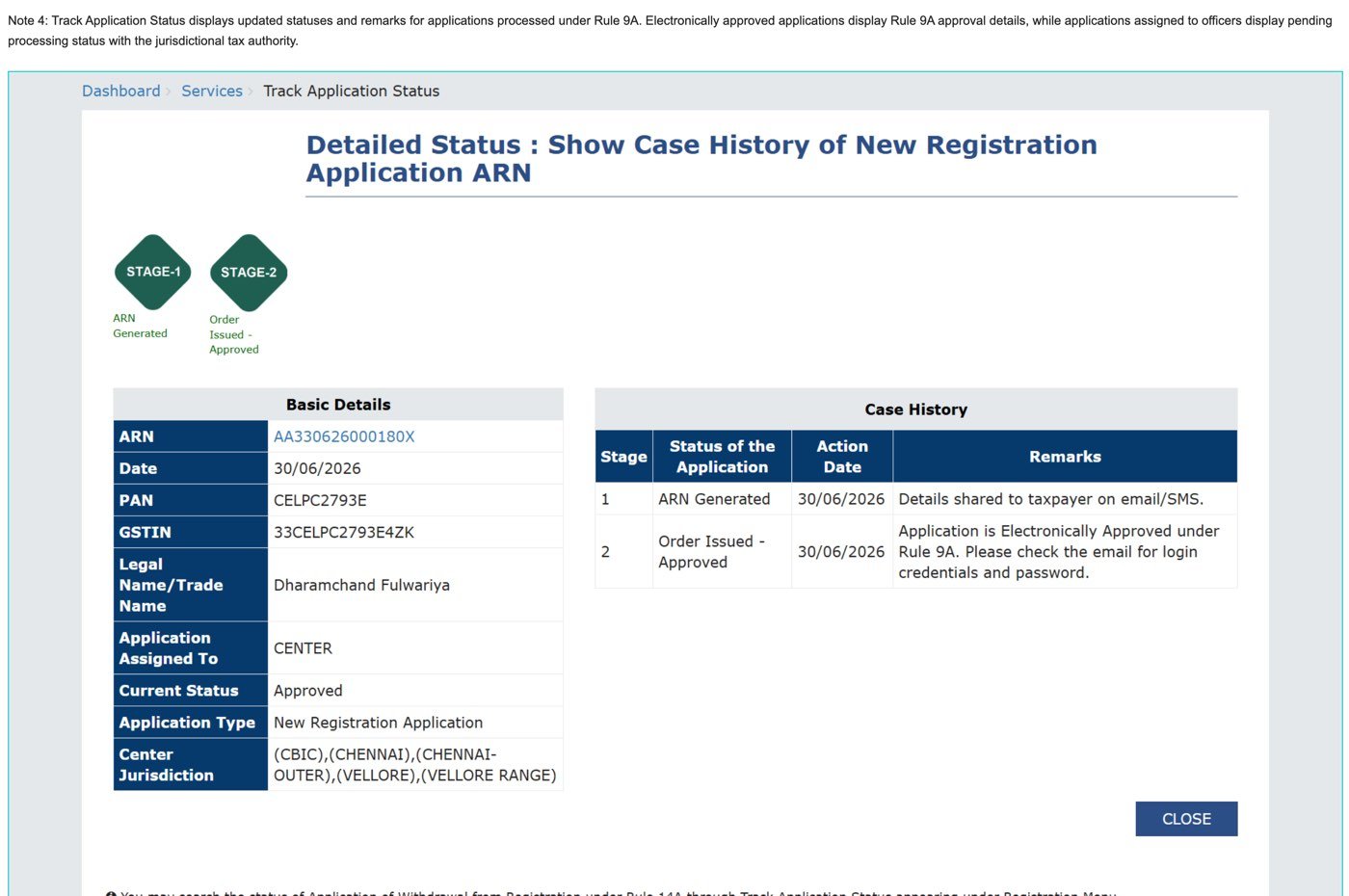Click the Action Date column header
1349x896 pixels.
pyautogui.click(x=842, y=457)
